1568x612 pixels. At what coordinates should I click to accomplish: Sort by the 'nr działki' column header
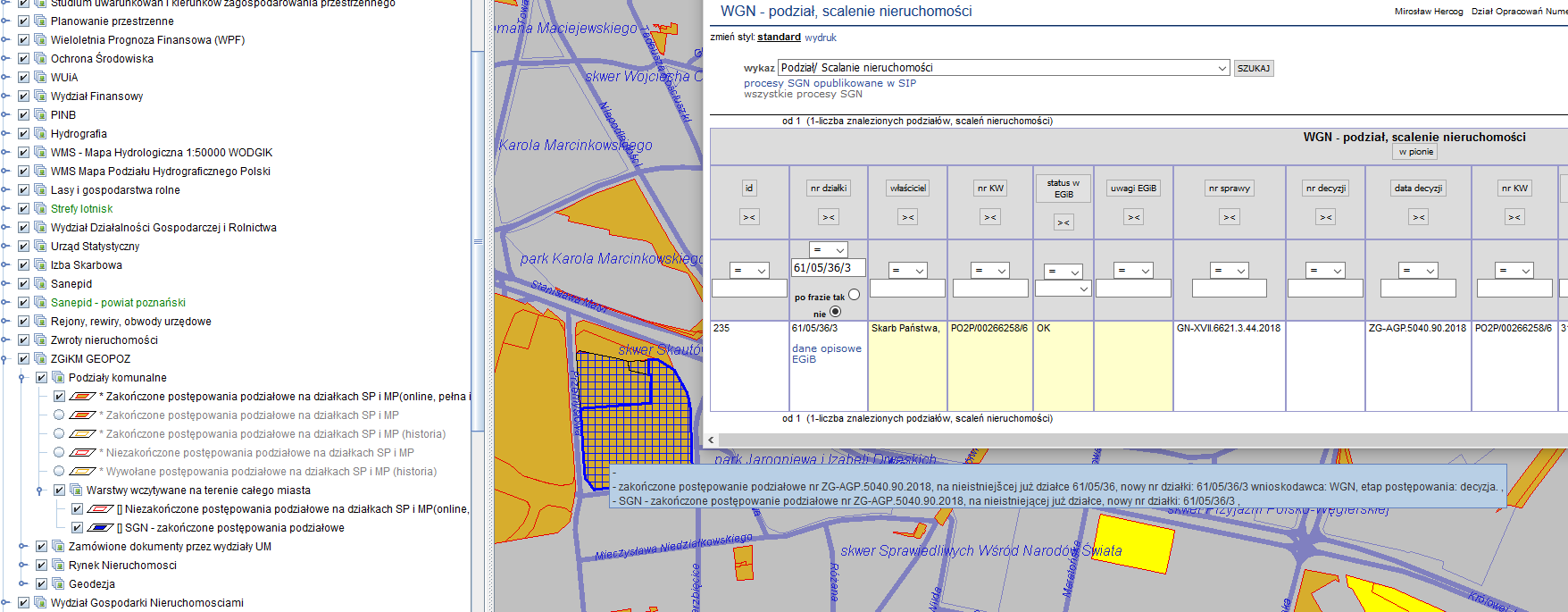[829, 189]
